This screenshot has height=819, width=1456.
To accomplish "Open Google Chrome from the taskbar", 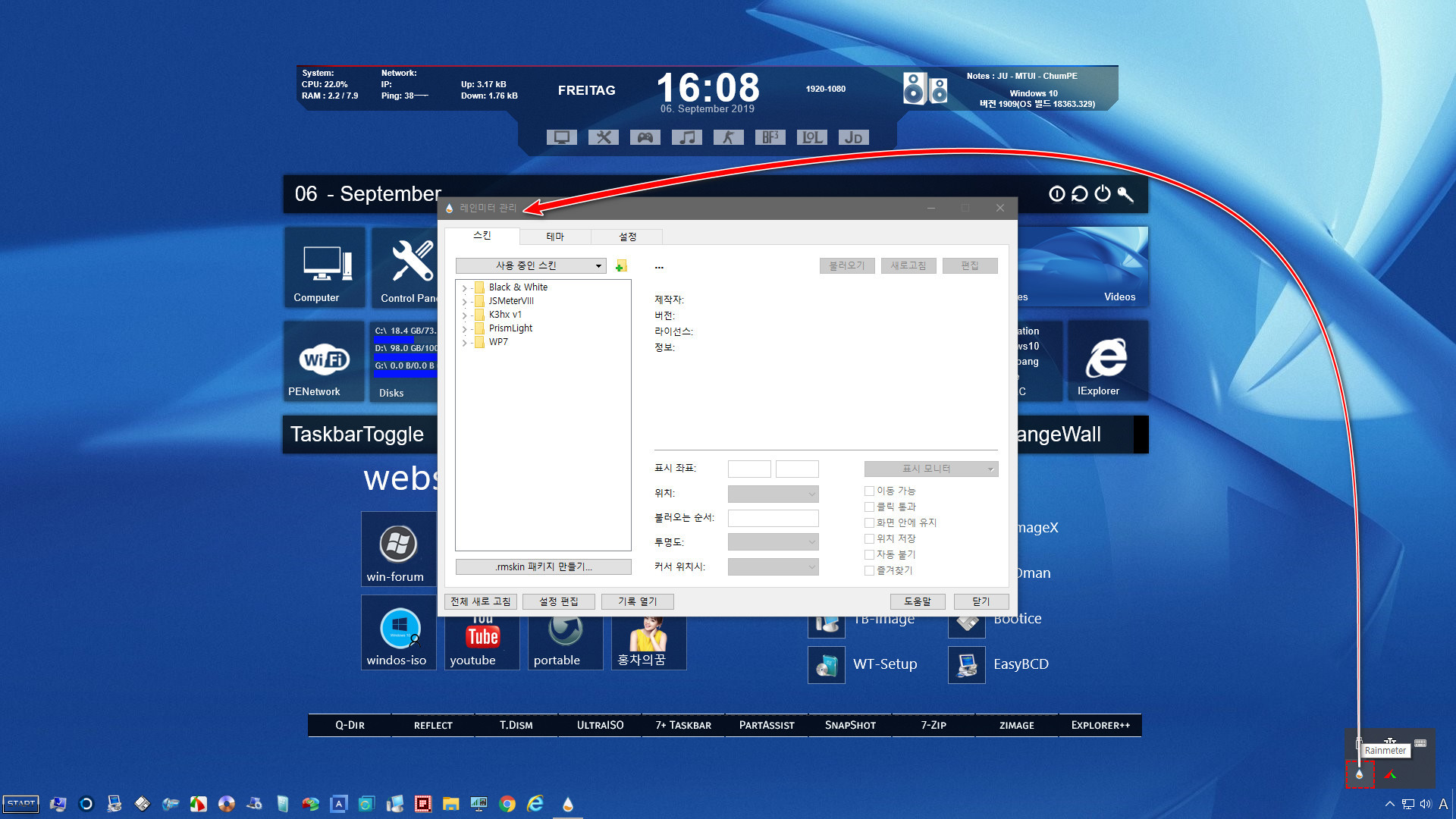I will 507,804.
